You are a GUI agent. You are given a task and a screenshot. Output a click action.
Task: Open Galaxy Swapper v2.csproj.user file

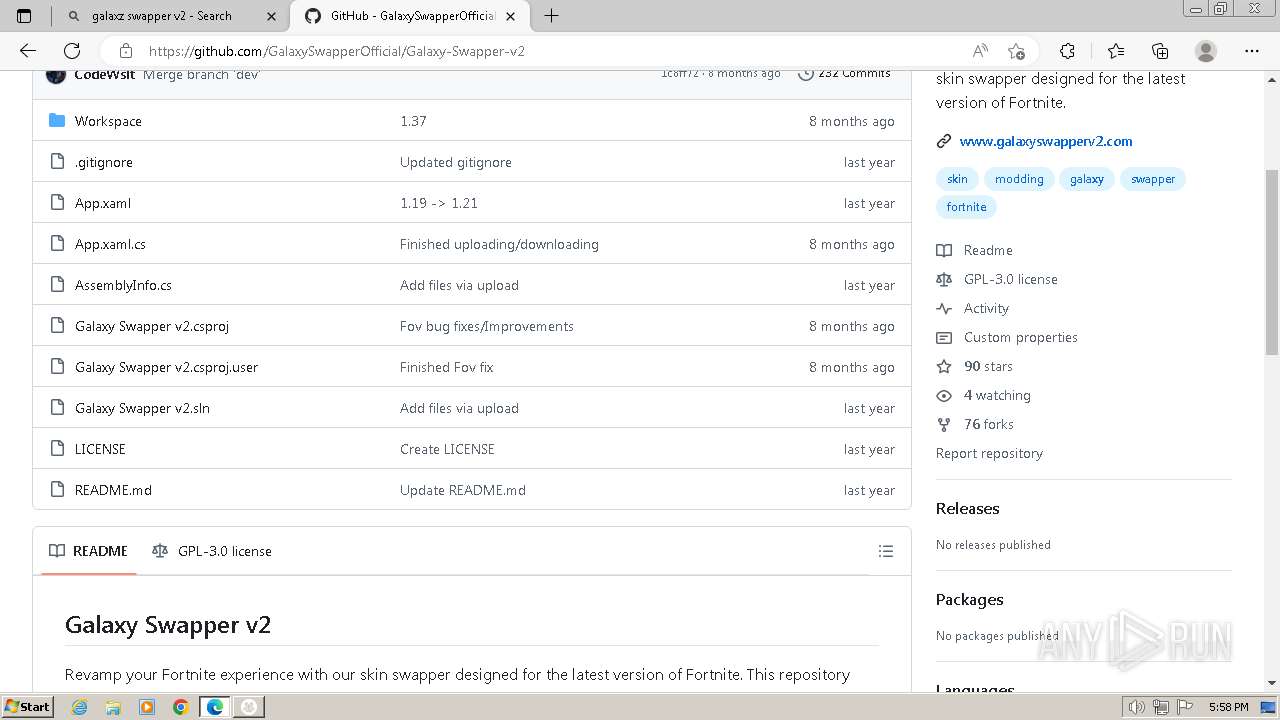(x=166, y=367)
